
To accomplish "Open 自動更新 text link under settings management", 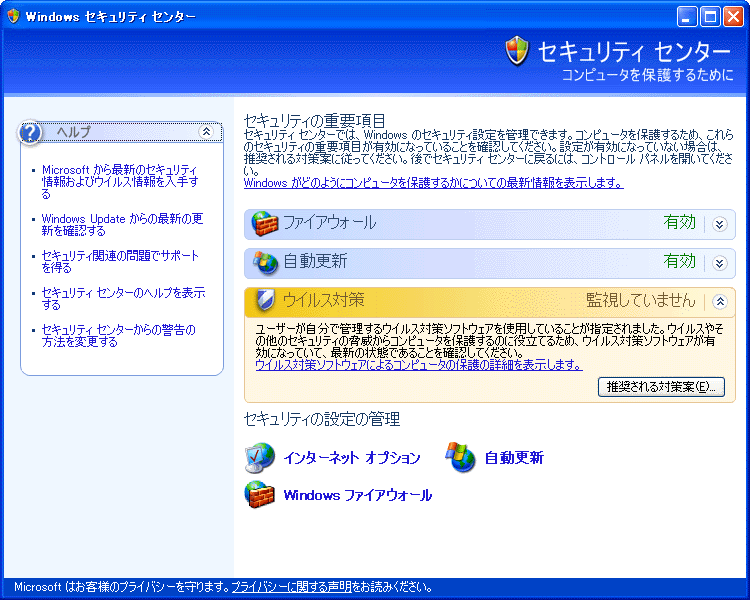I will pyautogui.click(x=514, y=458).
